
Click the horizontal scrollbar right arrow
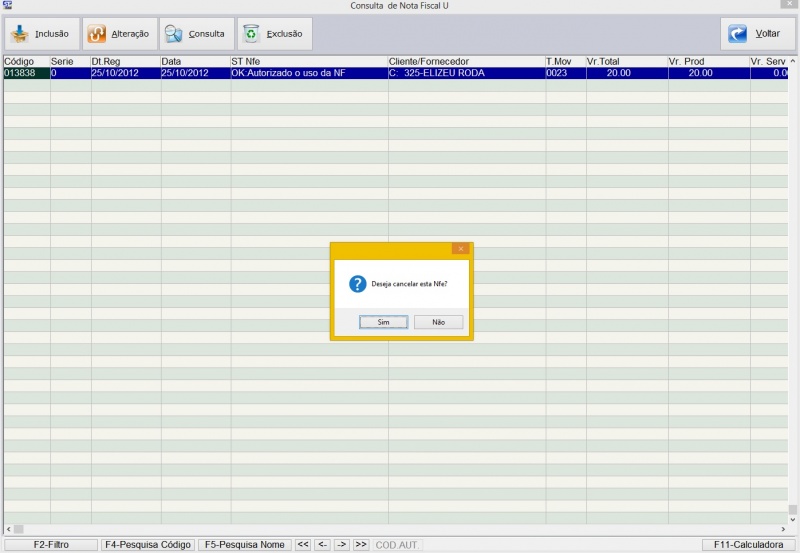coord(780,528)
